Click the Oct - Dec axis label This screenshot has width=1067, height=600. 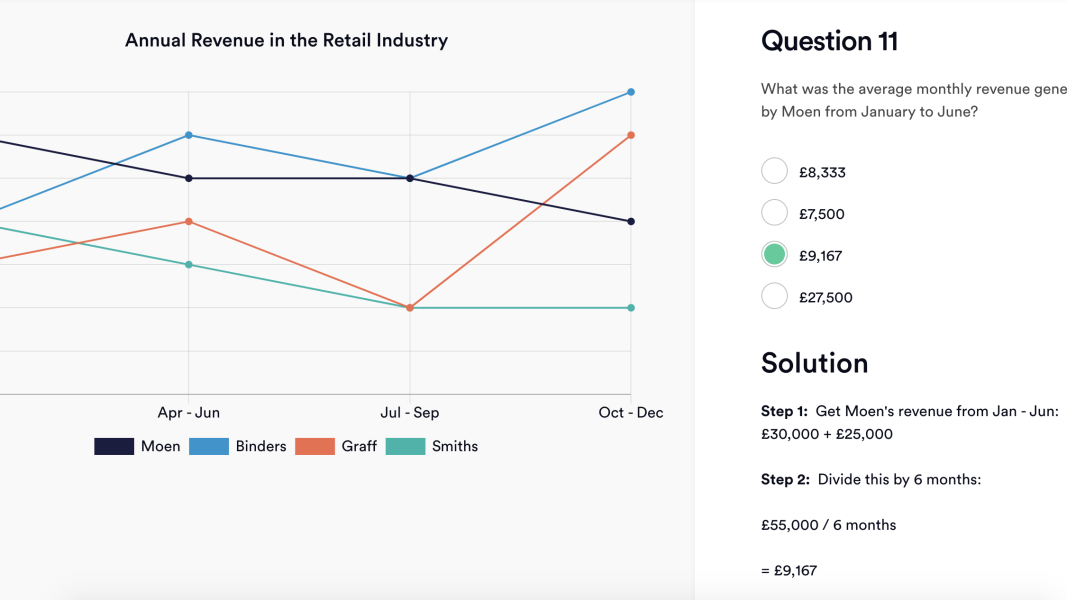point(631,412)
